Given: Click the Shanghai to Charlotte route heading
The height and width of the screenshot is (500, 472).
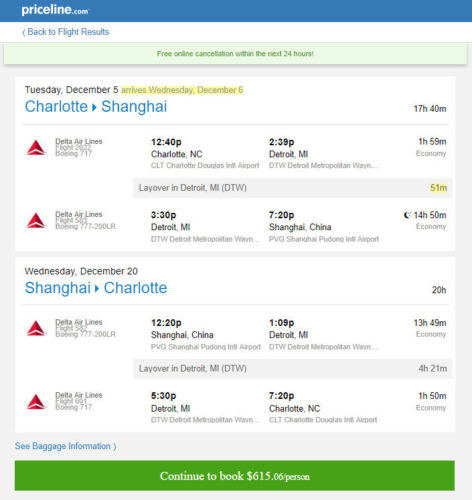Looking at the screenshot, I should pos(96,288).
